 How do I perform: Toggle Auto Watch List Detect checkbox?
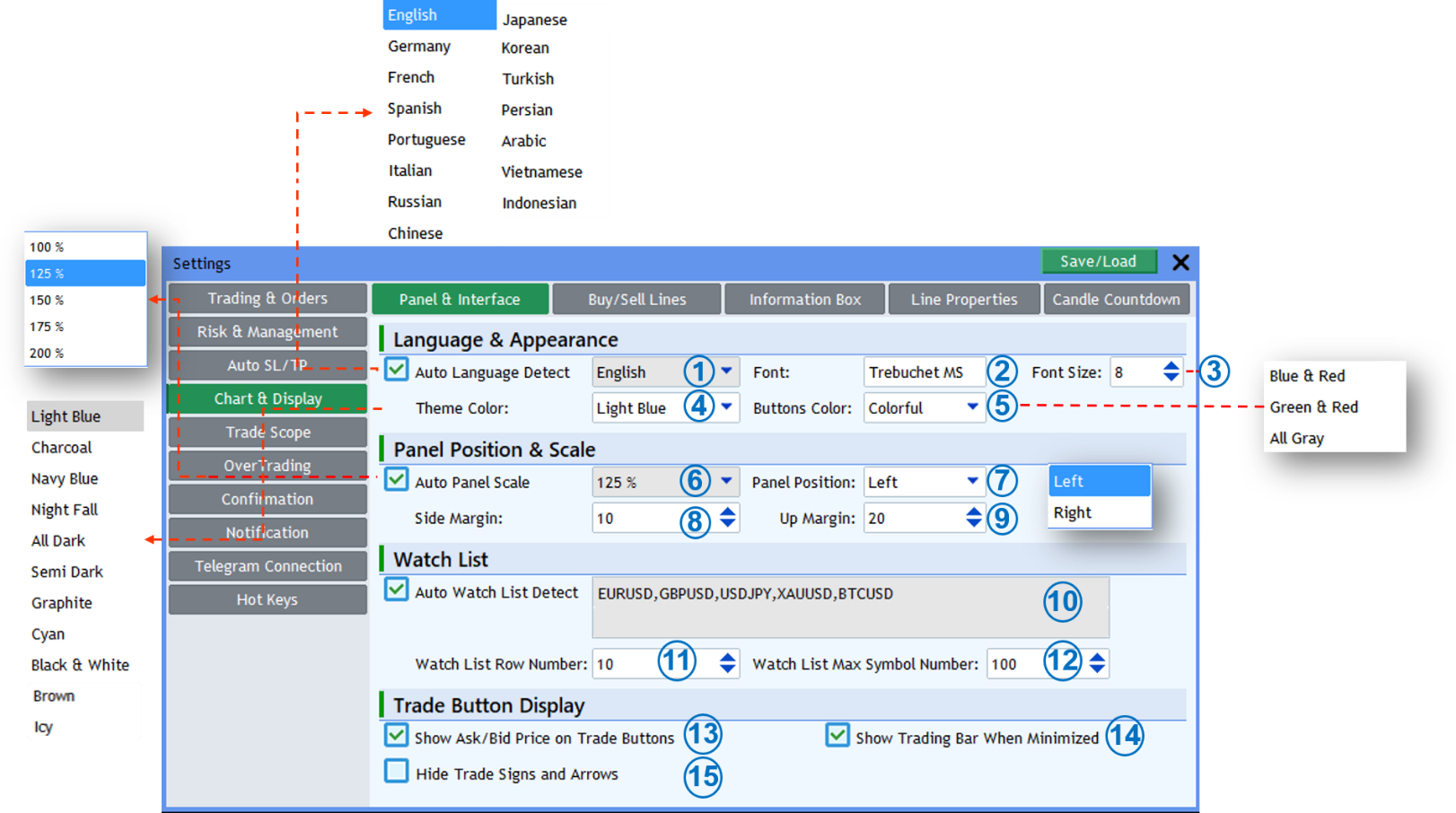click(396, 590)
